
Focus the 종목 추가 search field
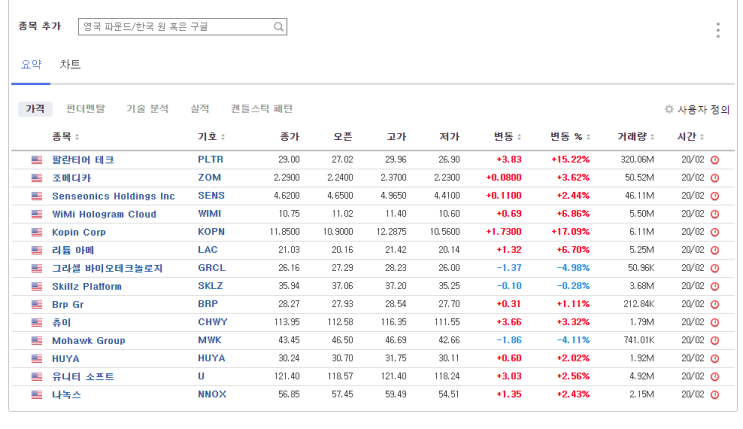point(182,27)
